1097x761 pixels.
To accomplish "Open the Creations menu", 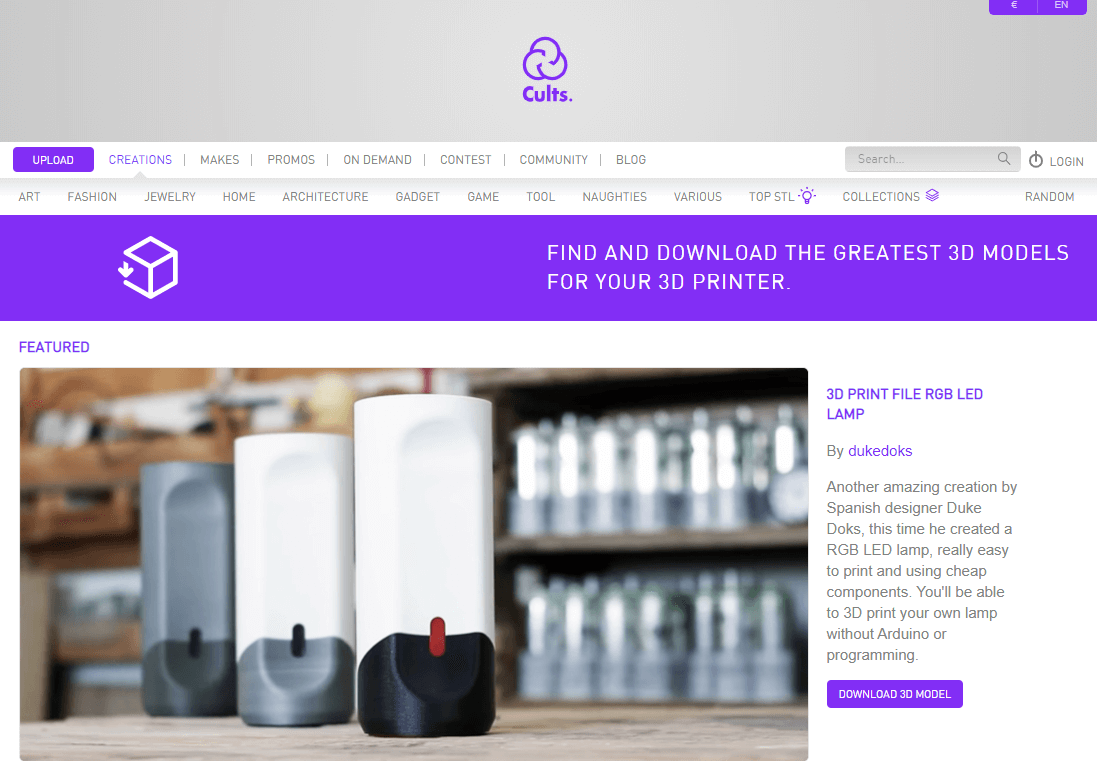I will pos(140,159).
